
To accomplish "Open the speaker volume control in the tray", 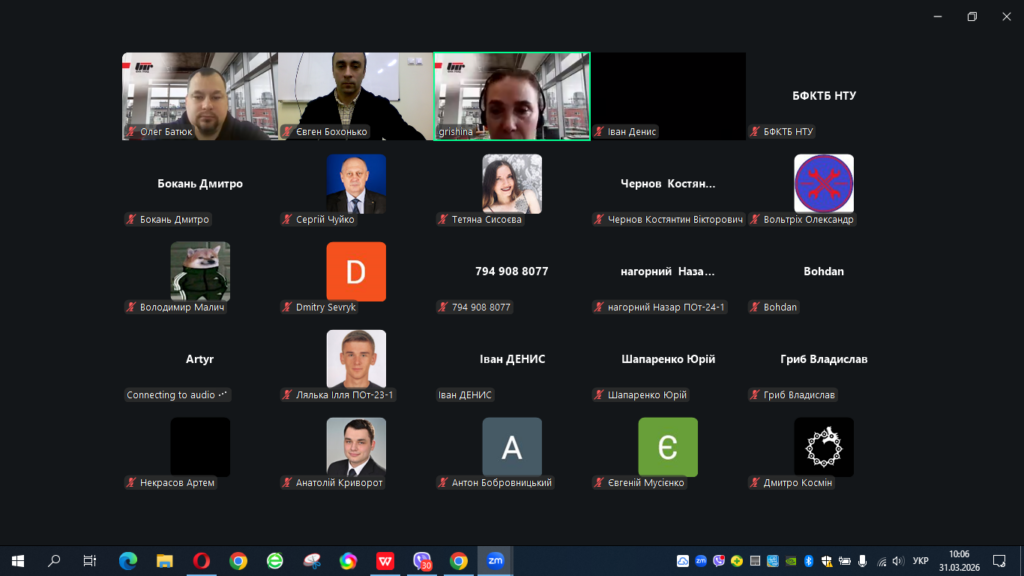I will tap(897, 561).
